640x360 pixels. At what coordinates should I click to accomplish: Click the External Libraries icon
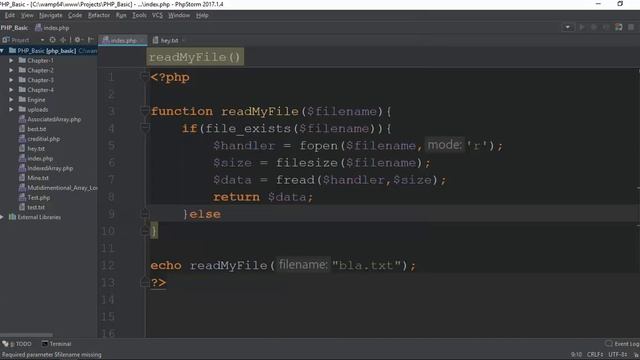pos(12,217)
